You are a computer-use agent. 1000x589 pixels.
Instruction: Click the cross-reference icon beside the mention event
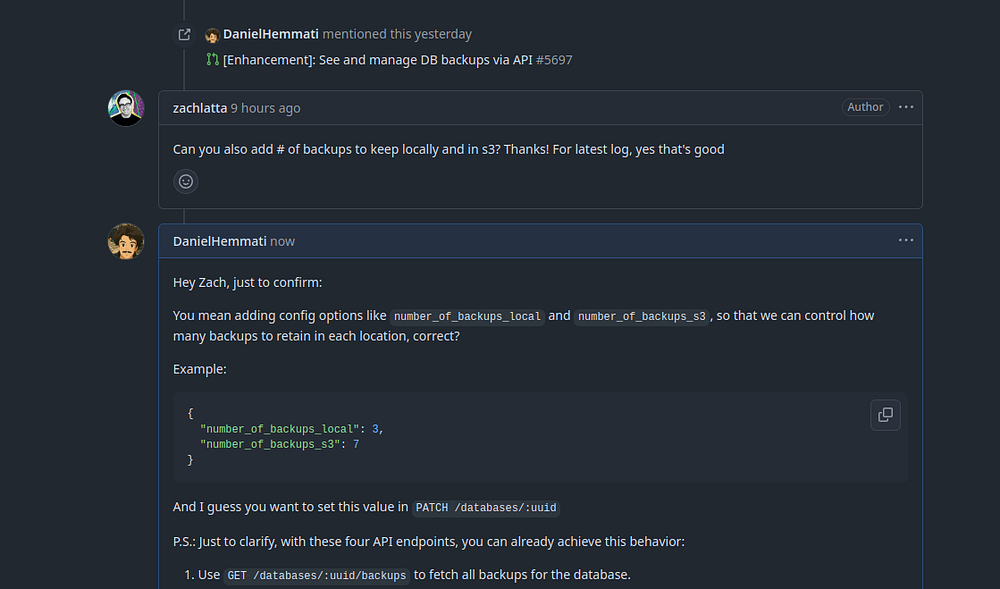184,34
